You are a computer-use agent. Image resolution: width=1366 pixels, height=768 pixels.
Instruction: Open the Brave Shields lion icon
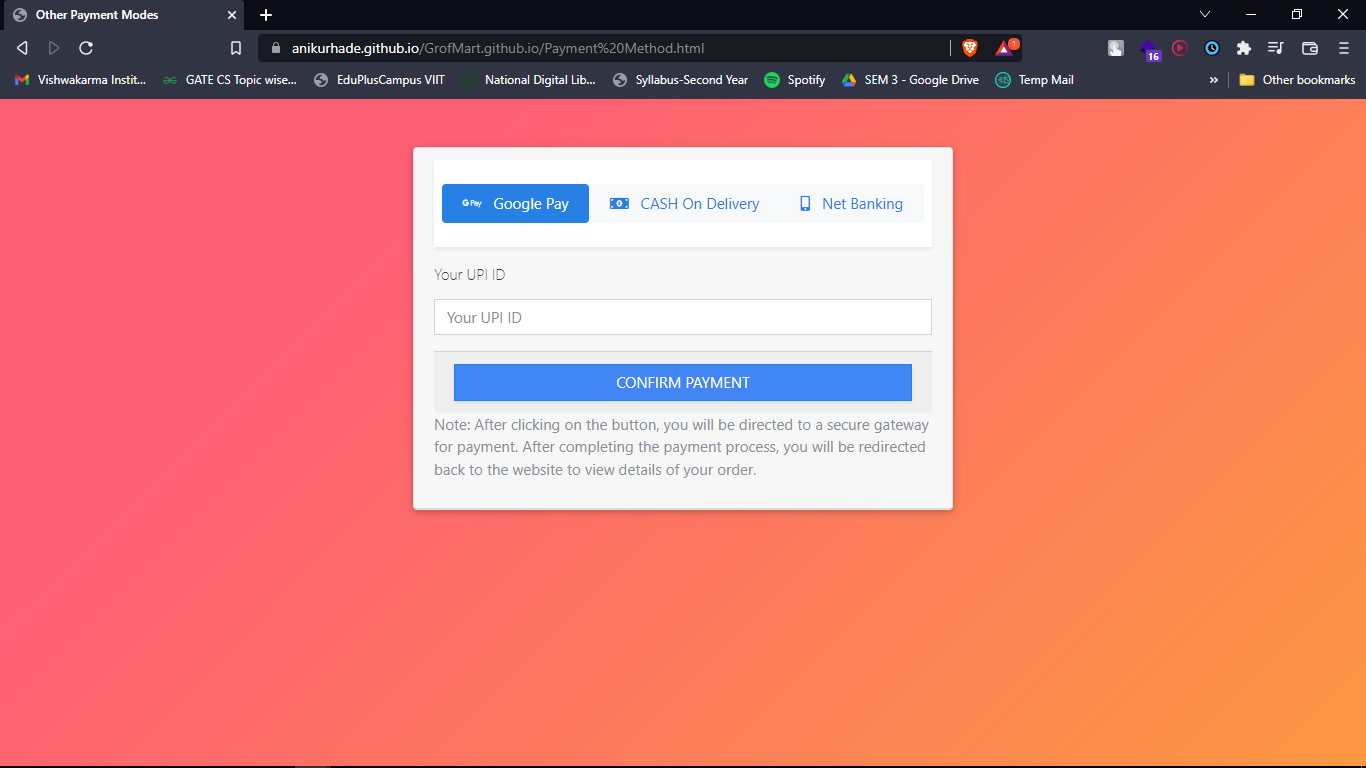[969, 48]
